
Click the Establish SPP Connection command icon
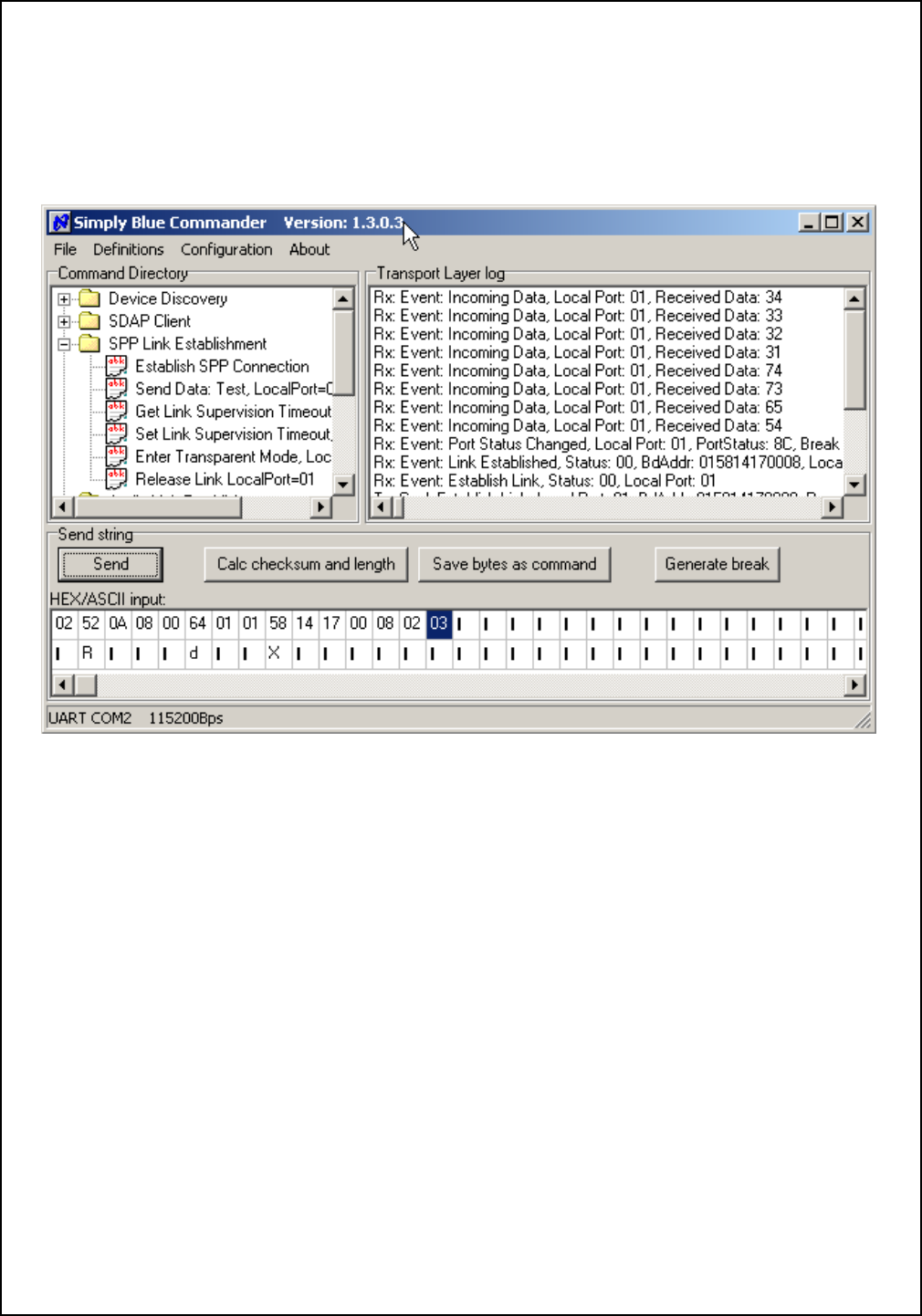pyautogui.click(x=117, y=366)
